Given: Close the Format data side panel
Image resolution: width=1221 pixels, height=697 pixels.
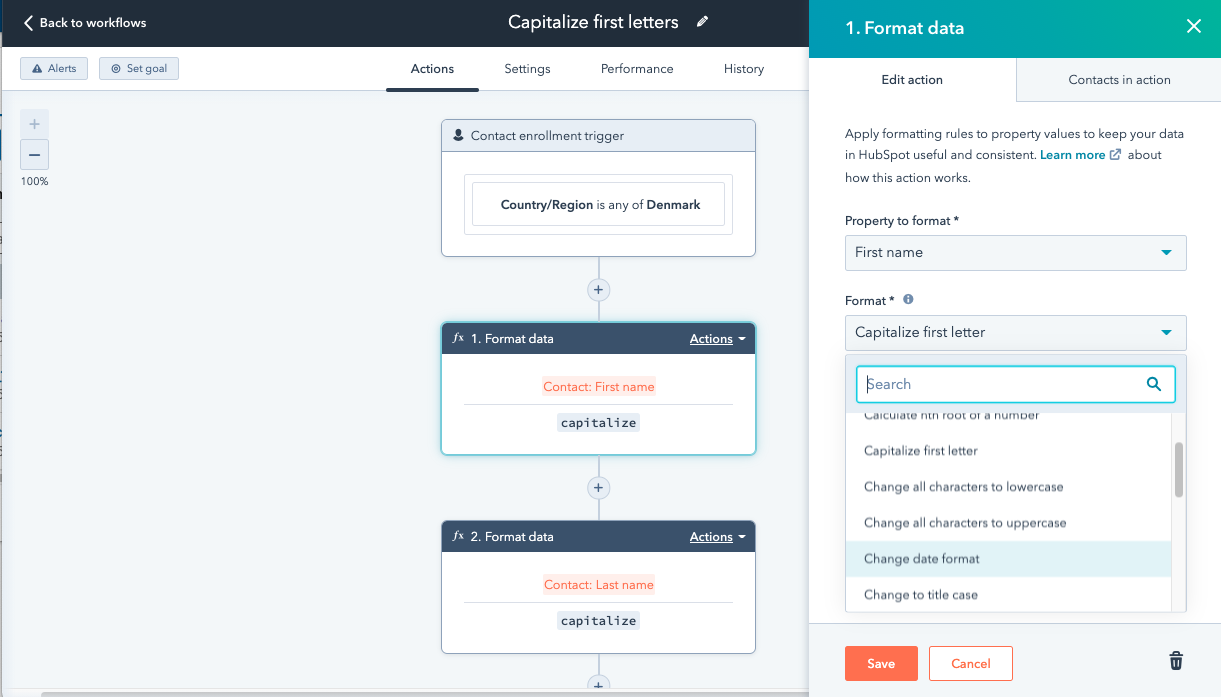Looking at the screenshot, I should click(1193, 27).
